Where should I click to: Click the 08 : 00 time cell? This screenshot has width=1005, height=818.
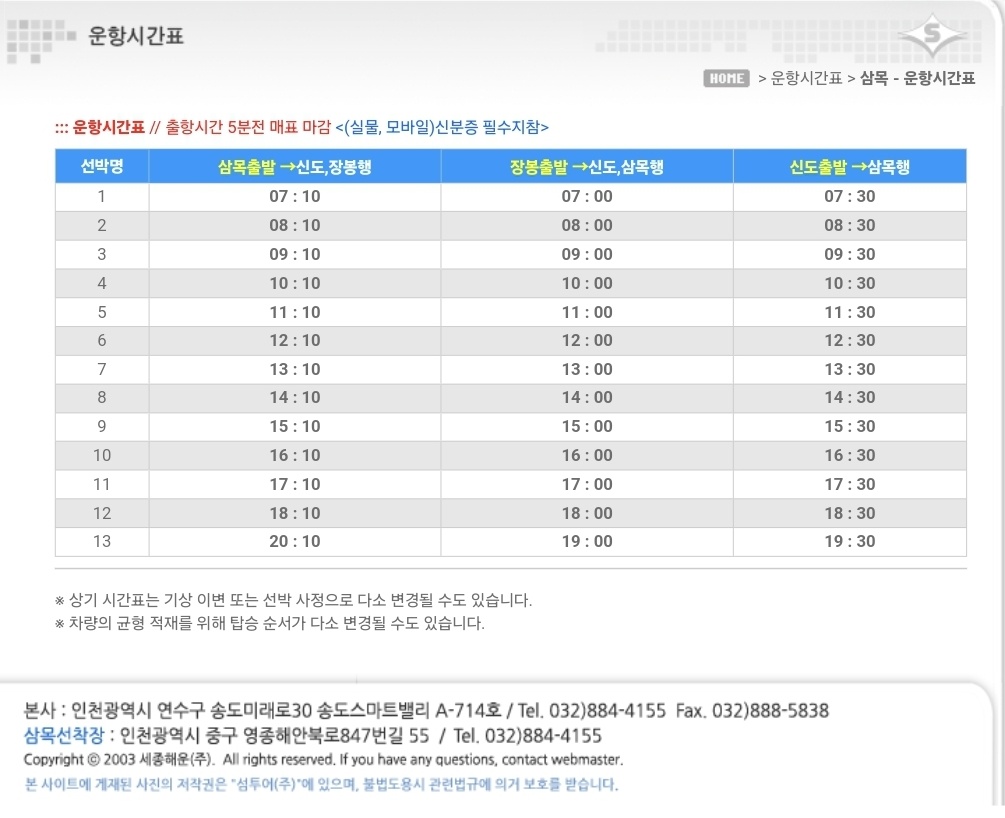tap(587, 226)
